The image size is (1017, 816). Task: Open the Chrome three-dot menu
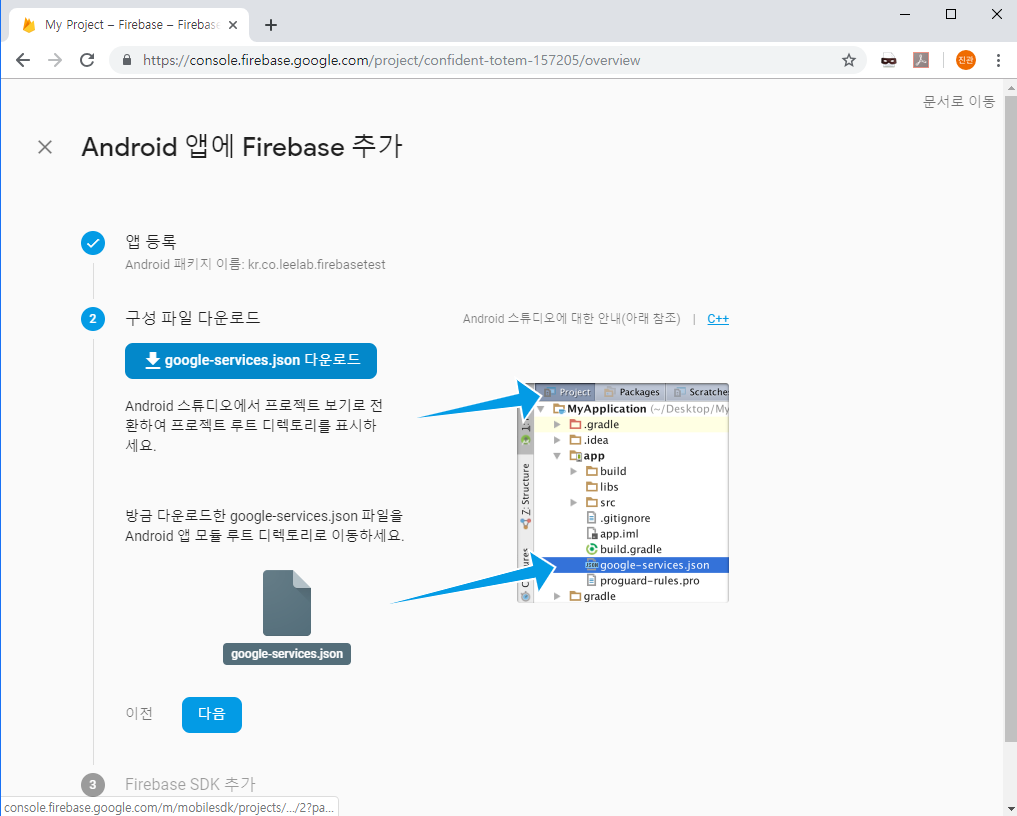[x=997, y=60]
